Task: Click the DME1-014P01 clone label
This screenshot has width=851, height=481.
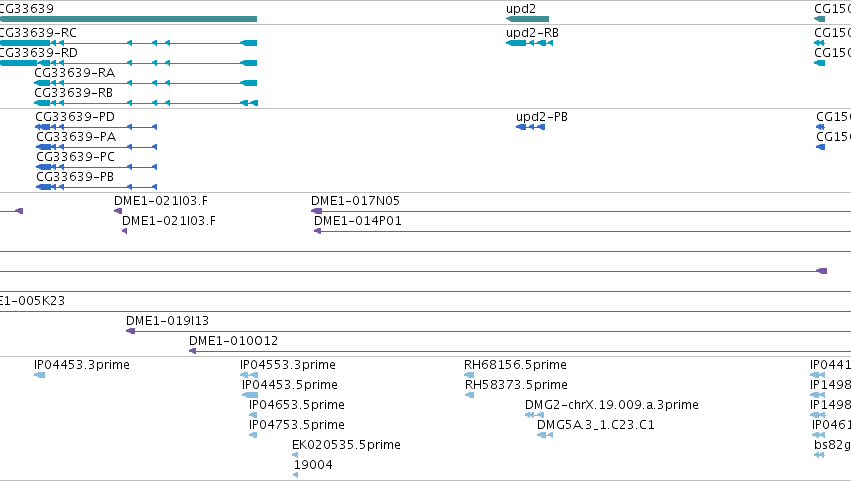Action: (358, 221)
